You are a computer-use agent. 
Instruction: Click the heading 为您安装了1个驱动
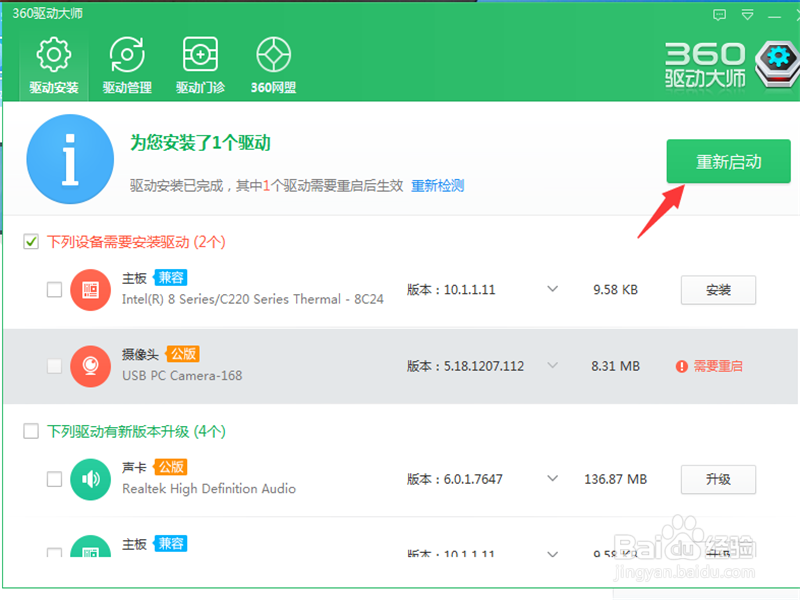pyautogui.click(x=201, y=143)
